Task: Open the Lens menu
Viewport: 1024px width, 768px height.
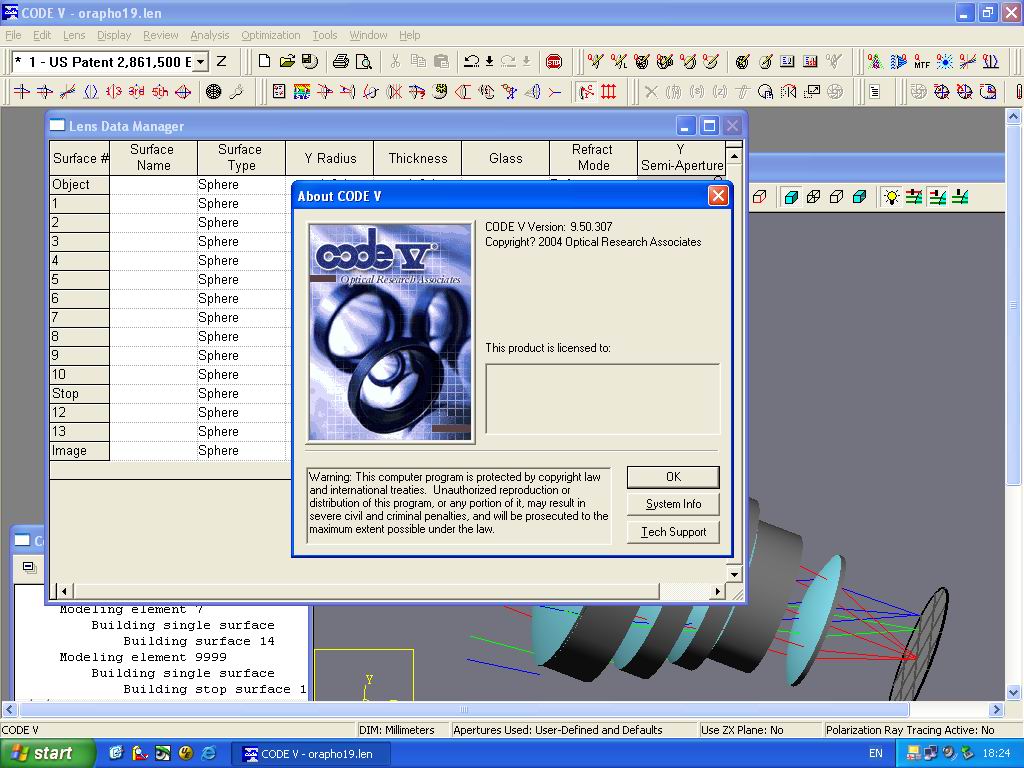Action: pyautogui.click(x=74, y=35)
